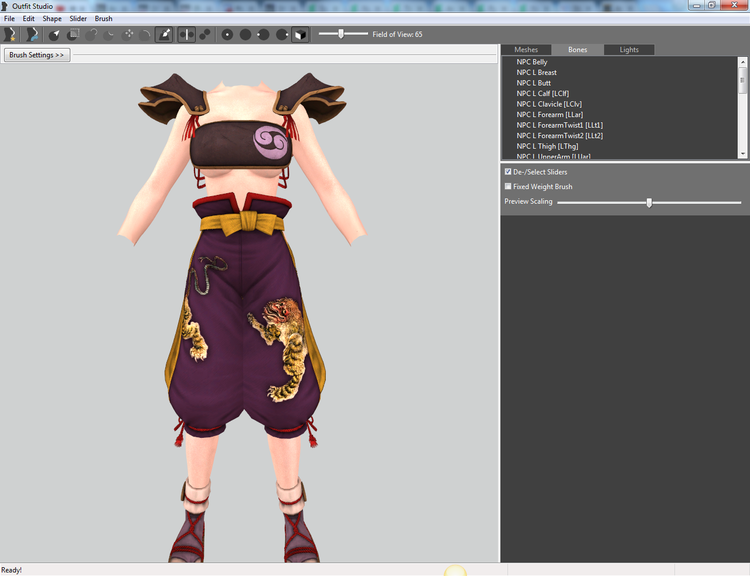Select NPC L Clavicle [LClv] bone

pos(549,104)
